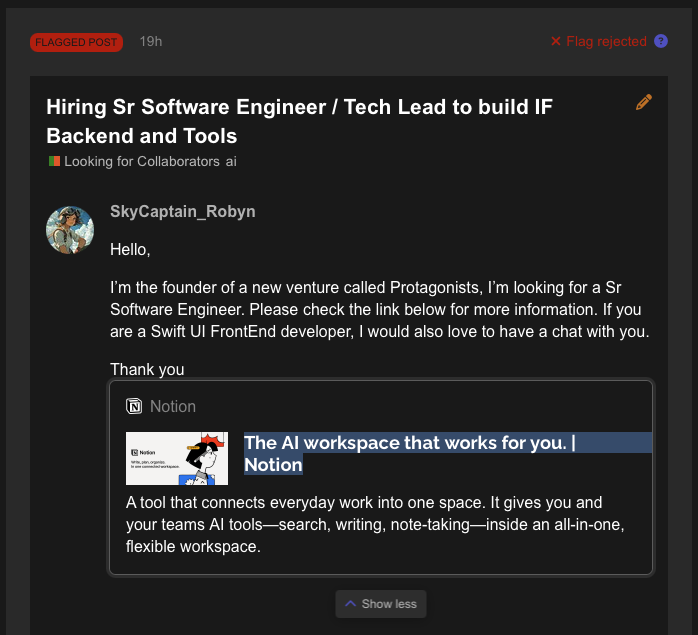The height and width of the screenshot is (635, 698).
Task: Open the Looking for Collaborators category
Action: (141, 161)
